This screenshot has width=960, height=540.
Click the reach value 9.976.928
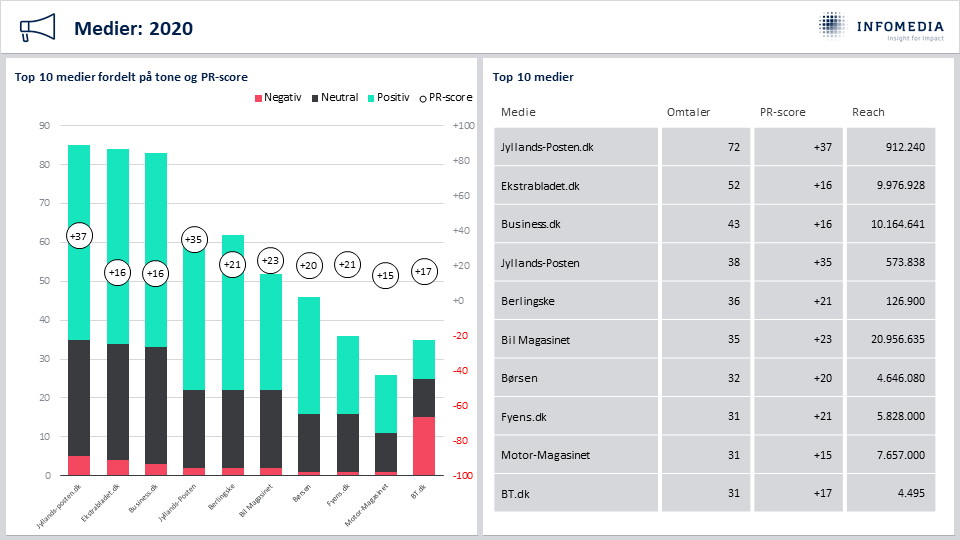(x=901, y=186)
